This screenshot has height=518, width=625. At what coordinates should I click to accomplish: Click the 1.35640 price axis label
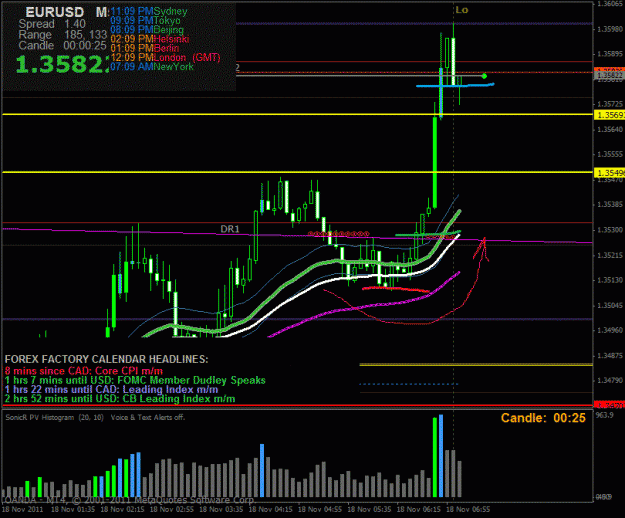609,130
